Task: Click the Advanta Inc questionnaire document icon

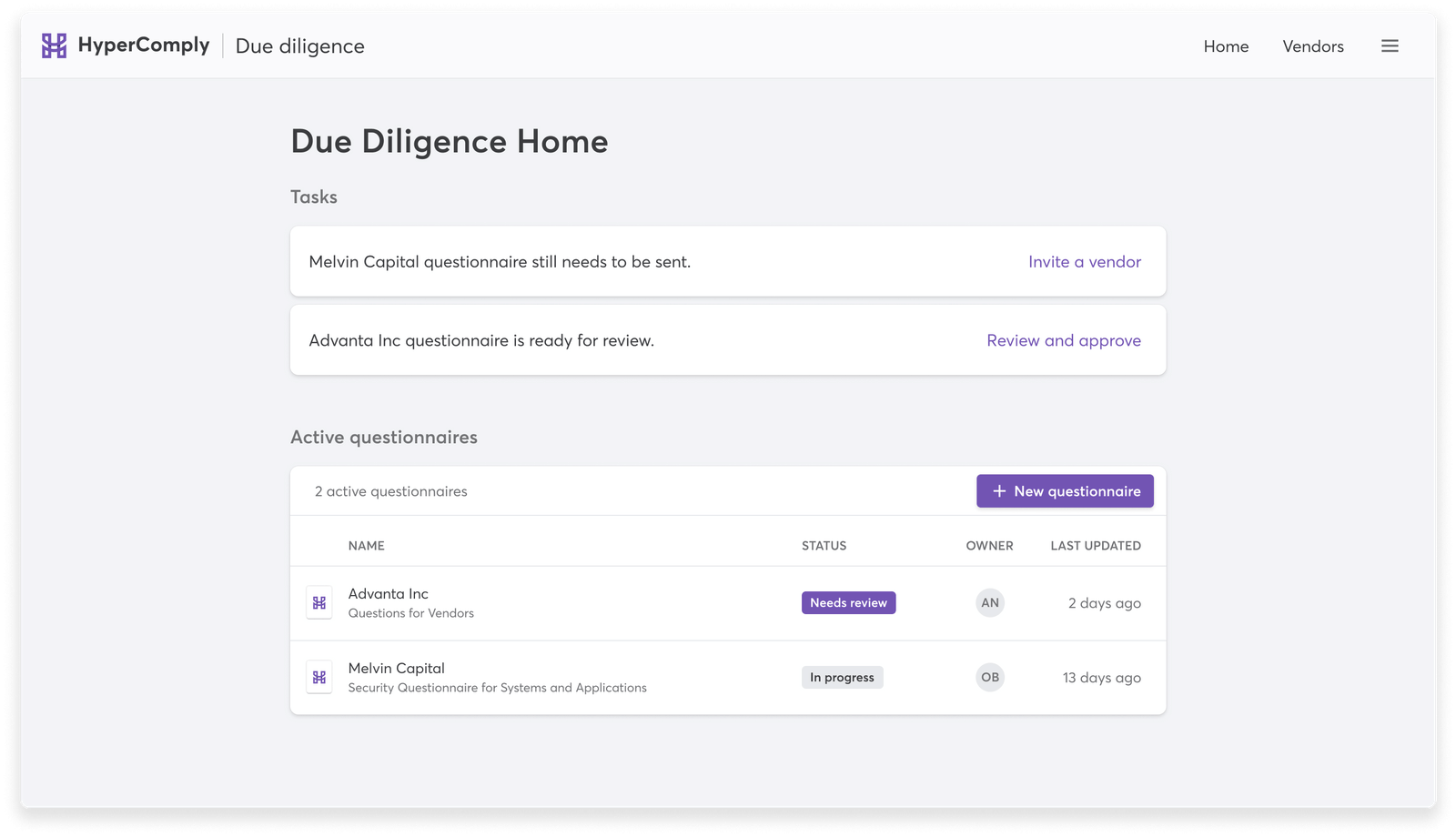Action: tap(319, 602)
